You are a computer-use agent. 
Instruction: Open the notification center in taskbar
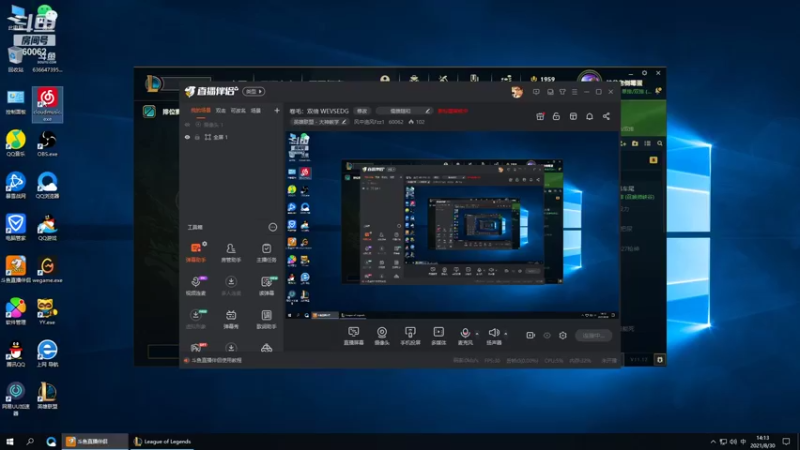coord(786,441)
